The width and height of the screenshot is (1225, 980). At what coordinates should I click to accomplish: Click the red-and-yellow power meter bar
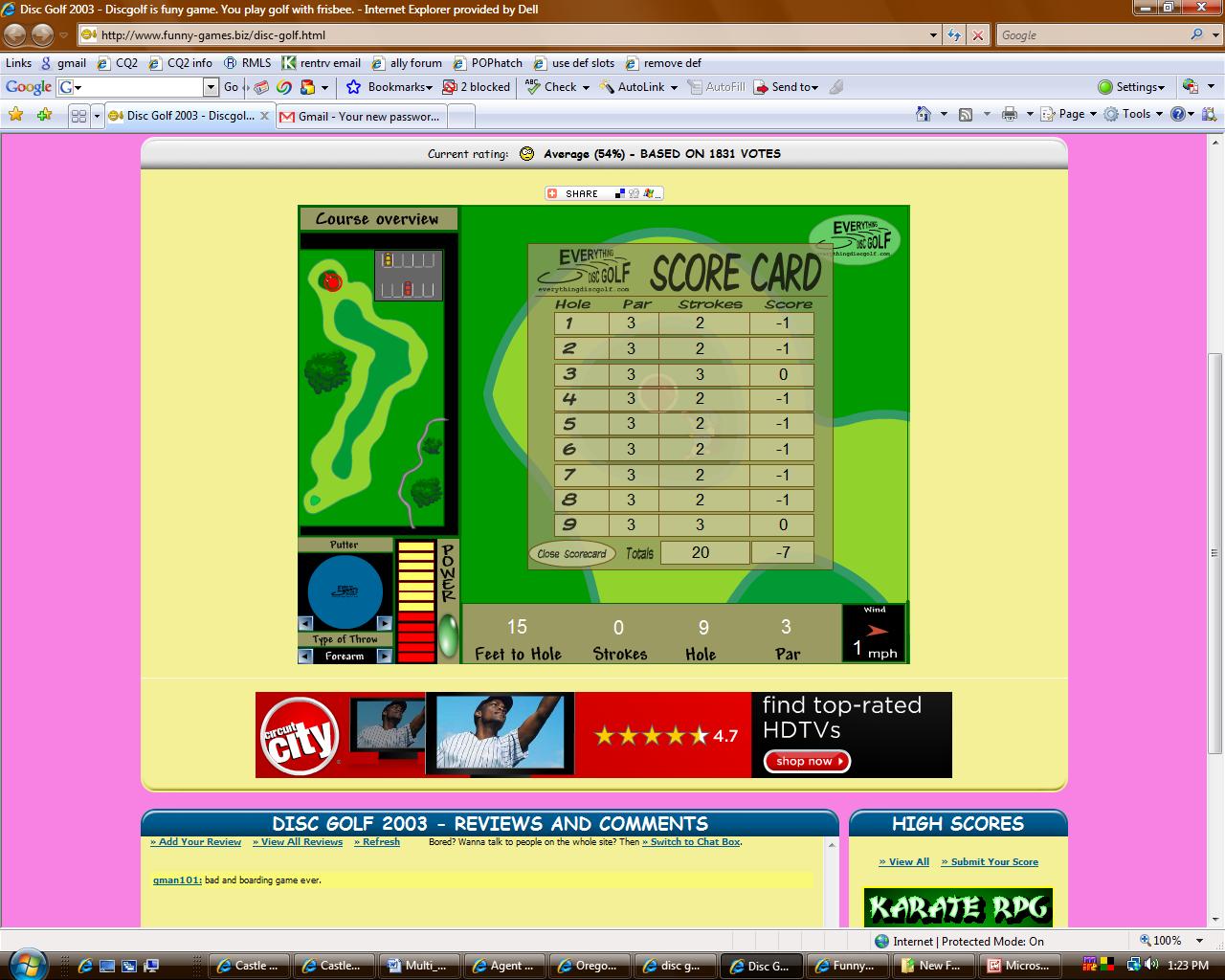point(415,602)
